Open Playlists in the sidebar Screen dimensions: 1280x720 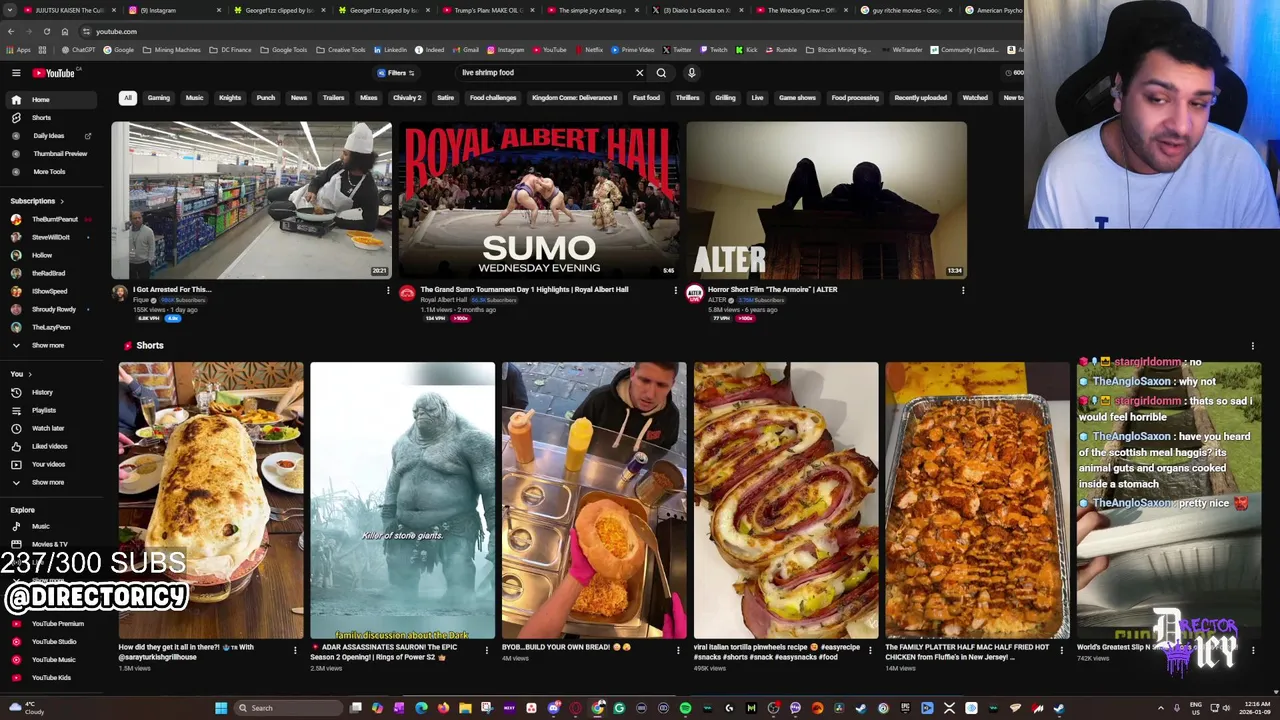point(43,410)
